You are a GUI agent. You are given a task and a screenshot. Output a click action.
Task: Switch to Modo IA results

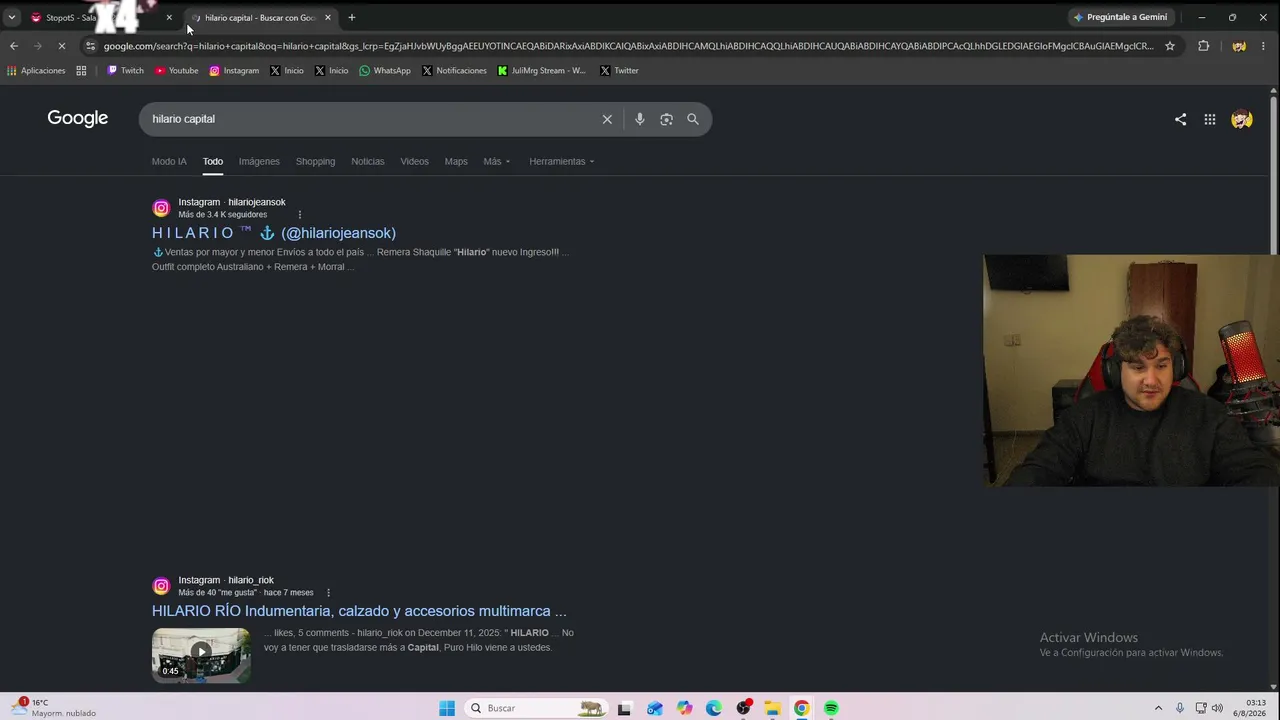pyautogui.click(x=169, y=161)
